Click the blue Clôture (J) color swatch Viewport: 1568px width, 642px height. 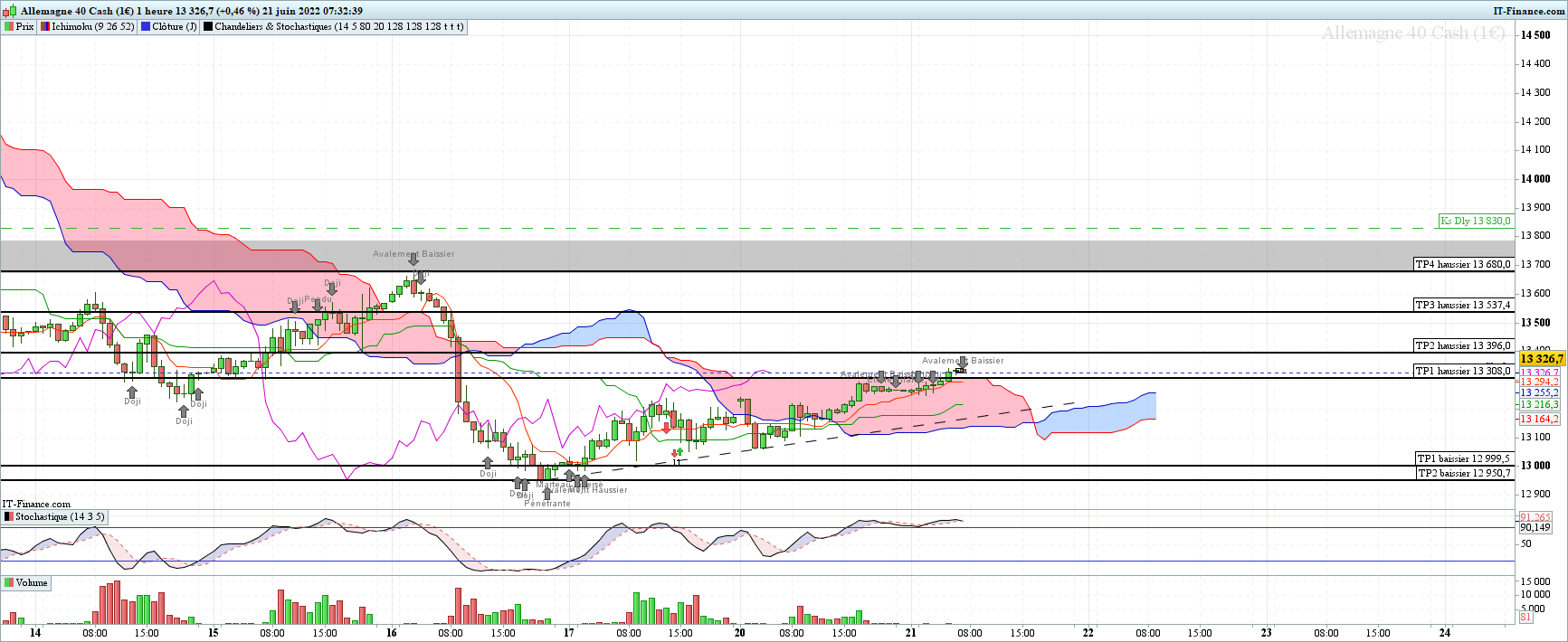[x=146, y=26]
